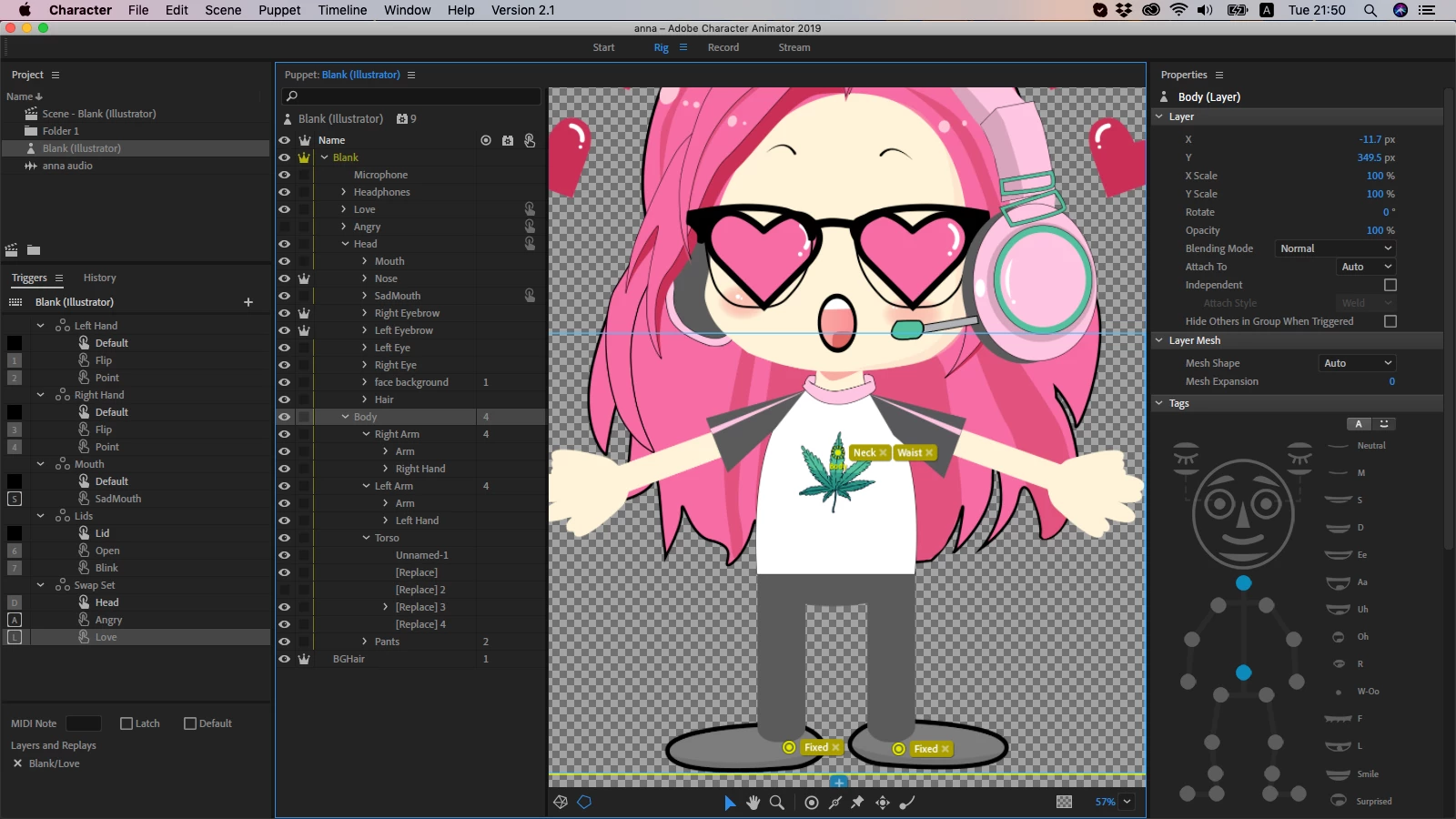Enable the Latch checkbox
The width and height of the screenshot is (1456, 819).
126,723
